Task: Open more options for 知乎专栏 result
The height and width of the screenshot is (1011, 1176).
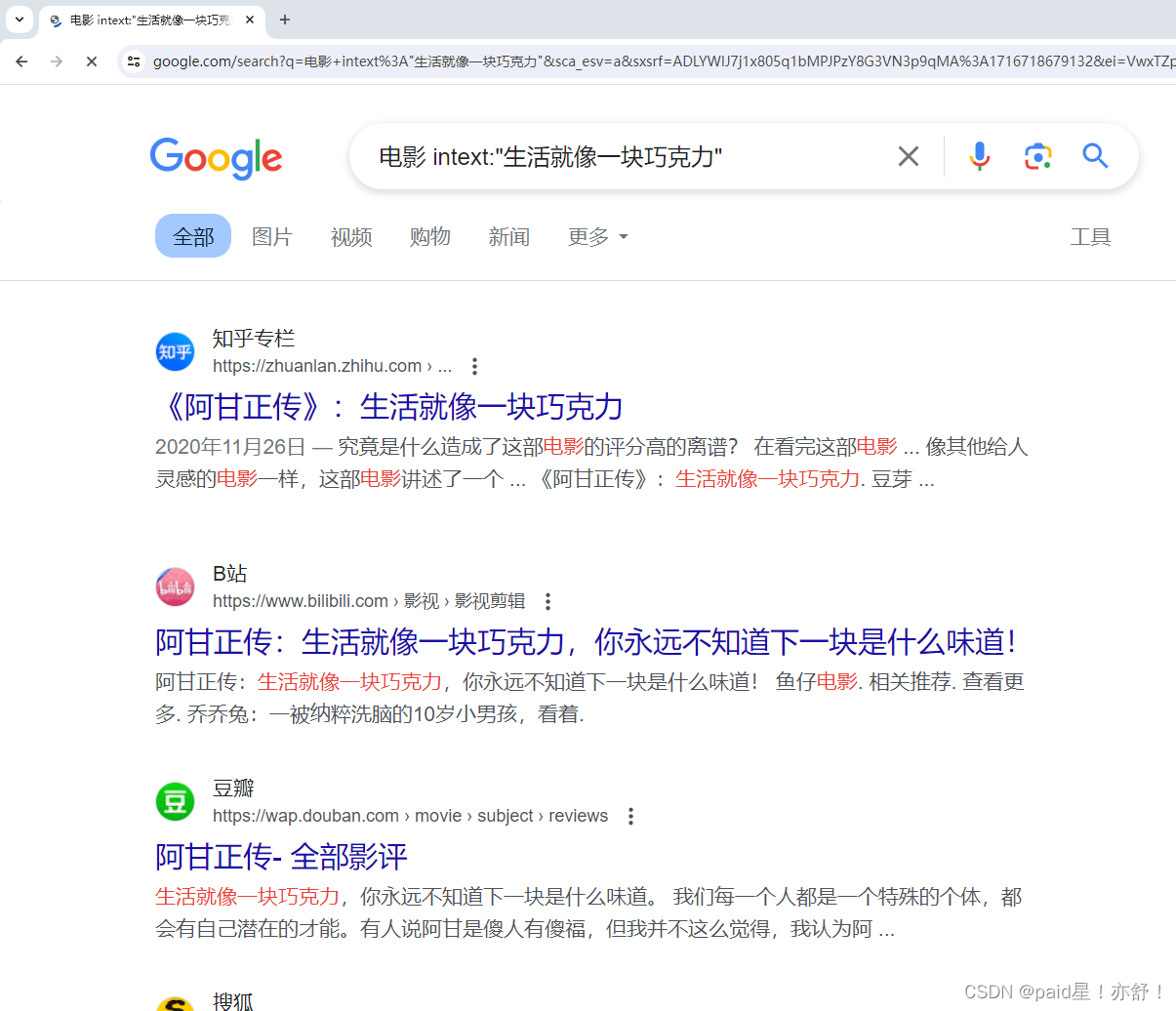Action: tap(474, 366)
